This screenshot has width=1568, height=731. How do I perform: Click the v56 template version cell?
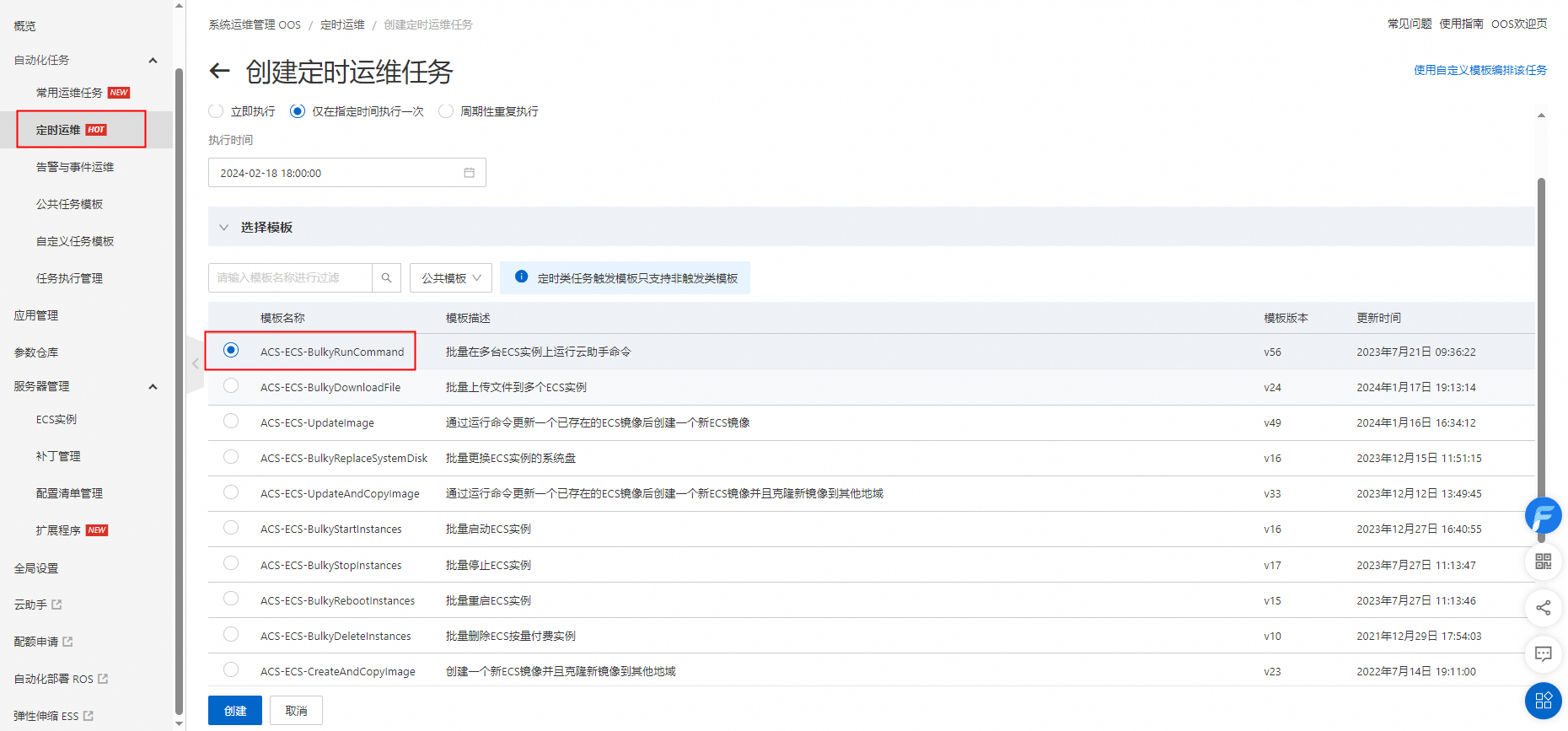1272,352
